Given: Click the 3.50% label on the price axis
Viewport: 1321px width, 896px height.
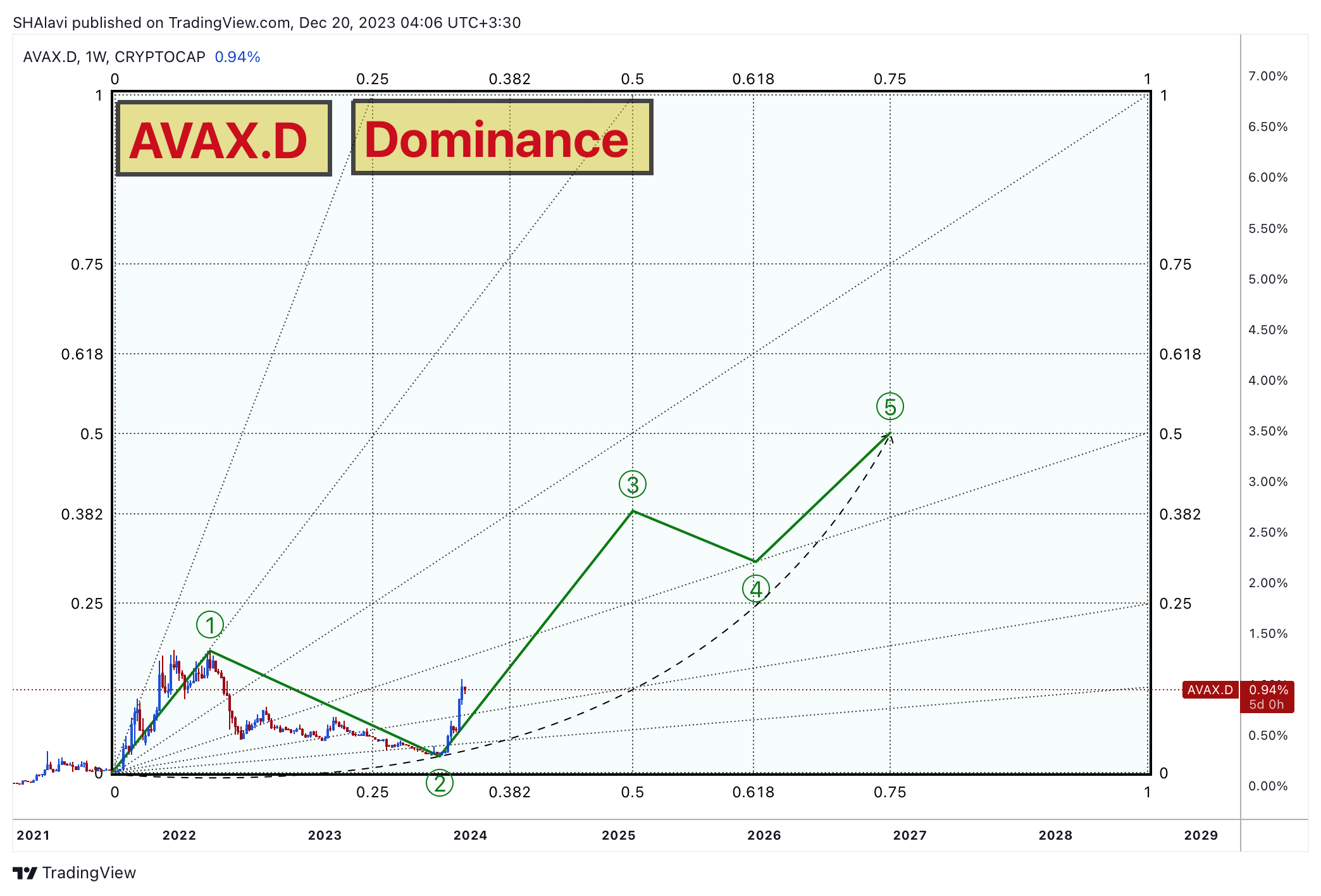Looking at the screenshot, I should pos(1268,431).
